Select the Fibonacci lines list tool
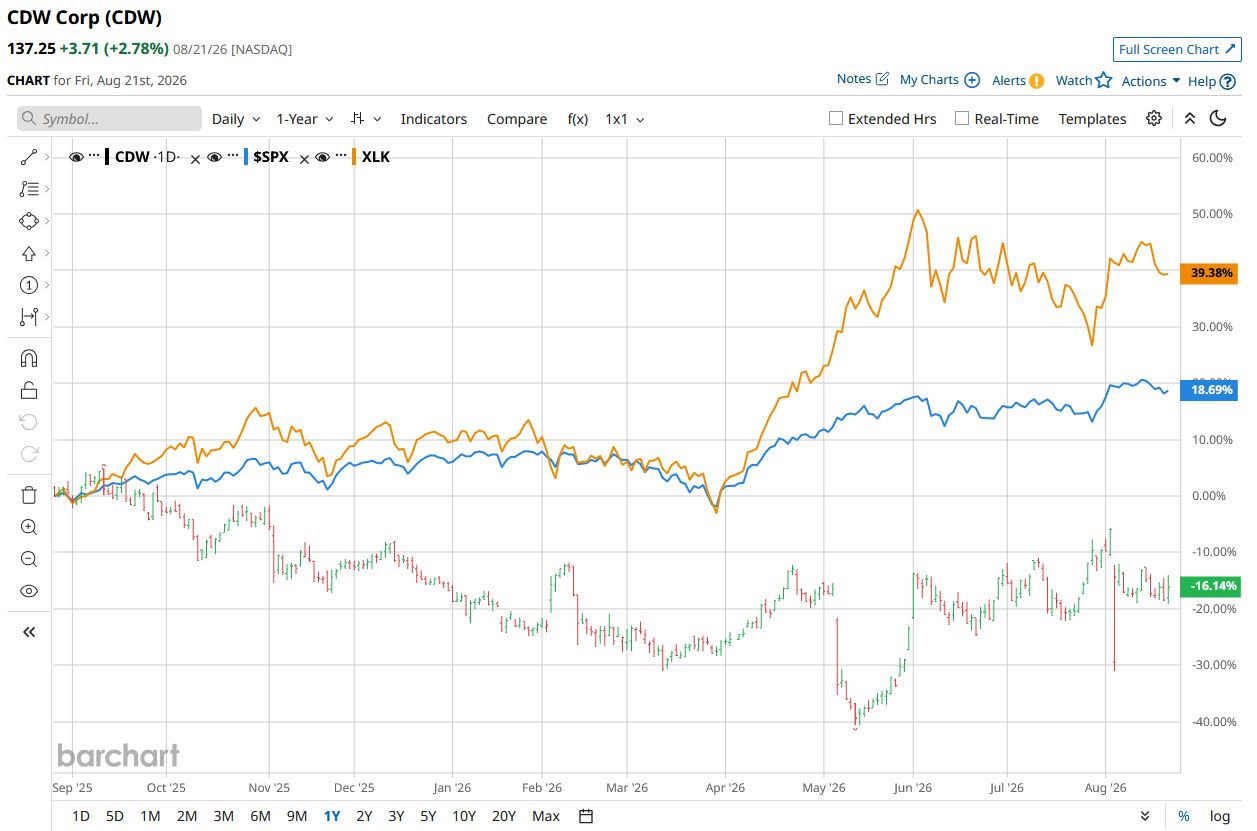The height and width of the screenshot is (831, 1257). 28,189
